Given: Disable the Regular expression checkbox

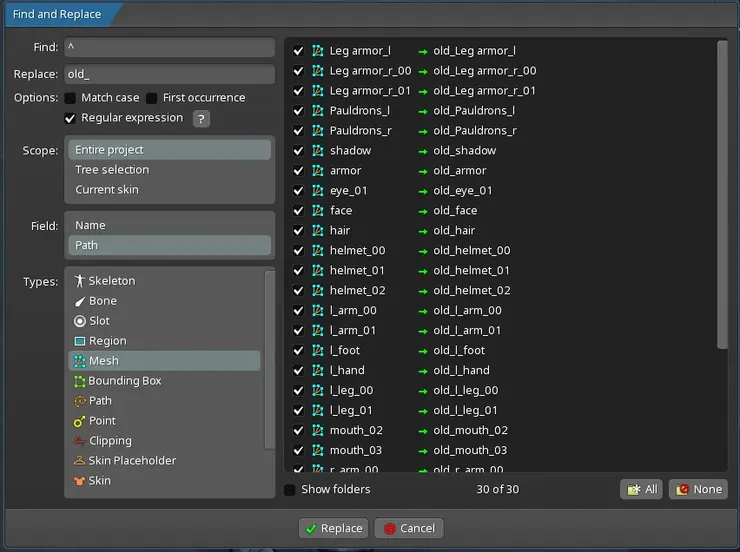Looking at the screenshot, I should tap(70, 118).
